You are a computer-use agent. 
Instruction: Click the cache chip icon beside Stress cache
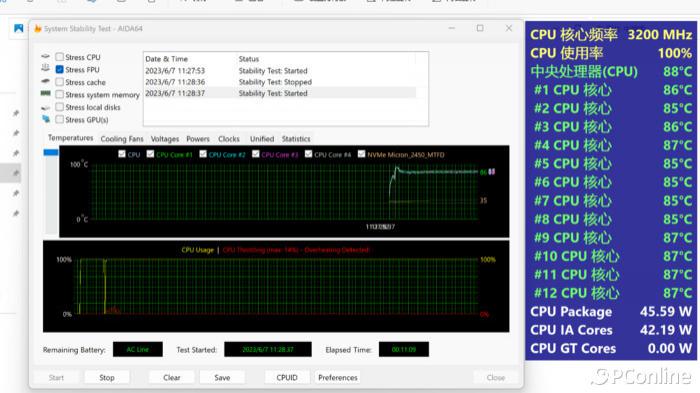pos(46,81)
